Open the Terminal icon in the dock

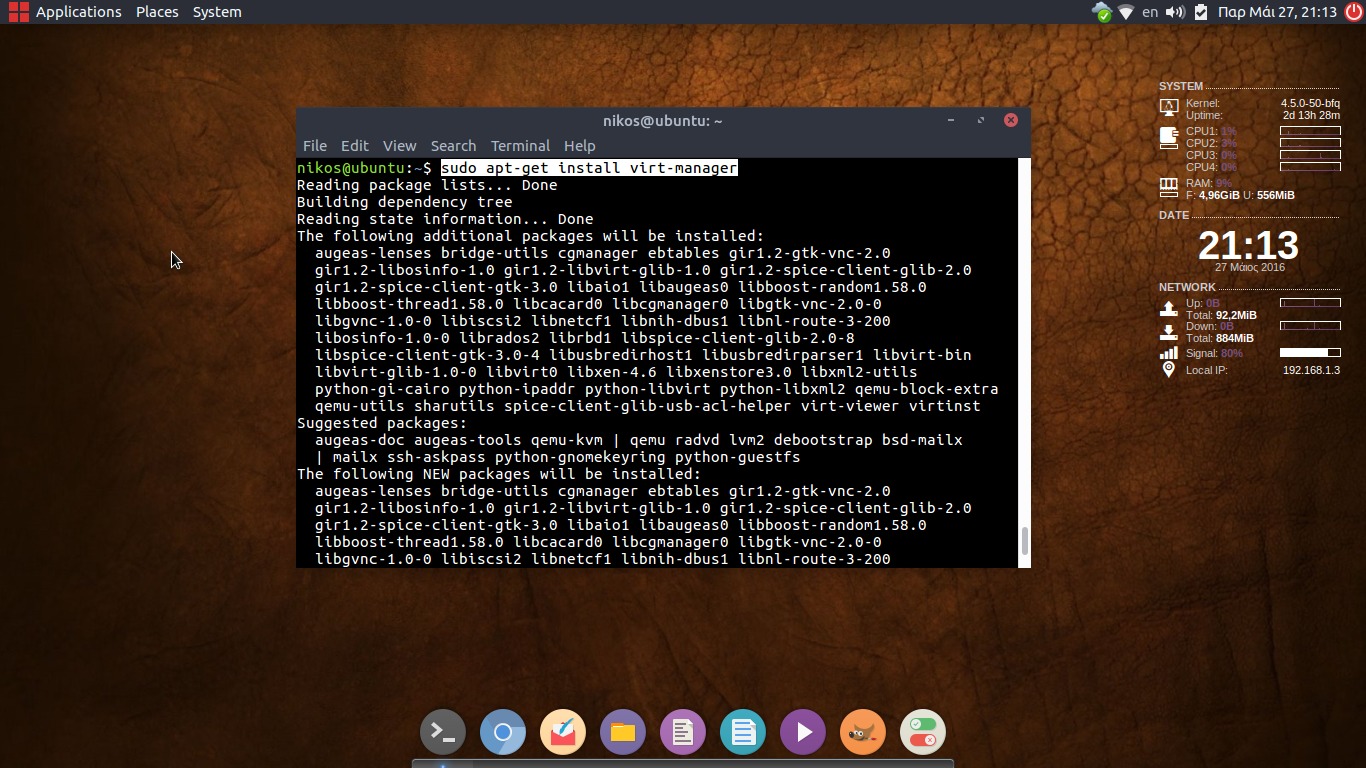tap(443, 732)
